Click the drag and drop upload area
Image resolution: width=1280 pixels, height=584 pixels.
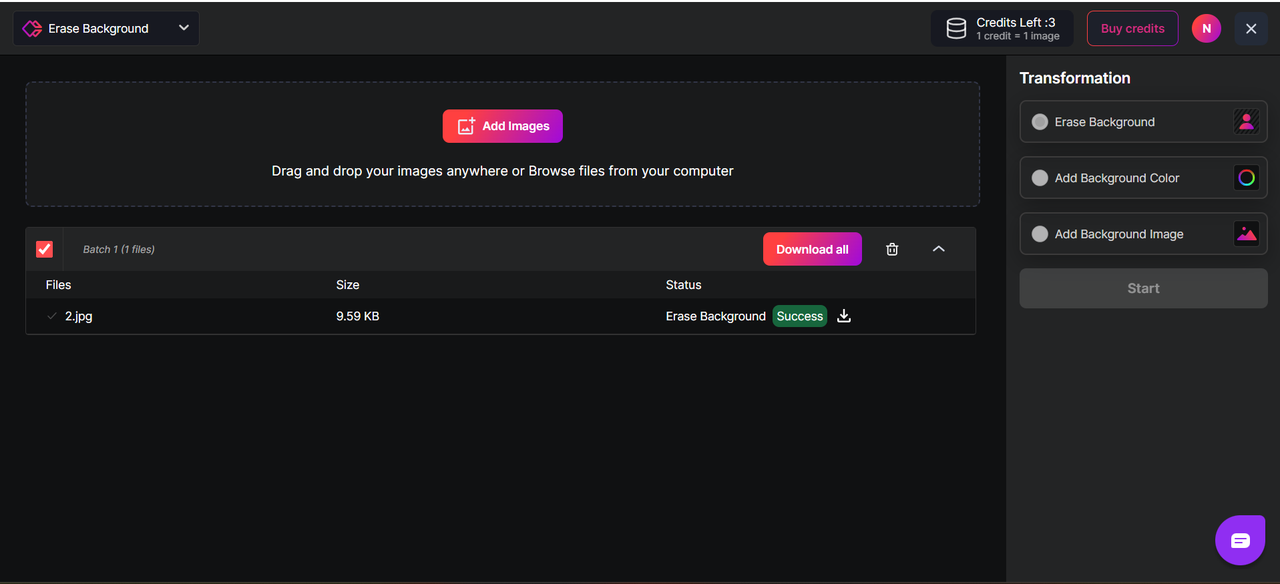(x=502, y=144)
